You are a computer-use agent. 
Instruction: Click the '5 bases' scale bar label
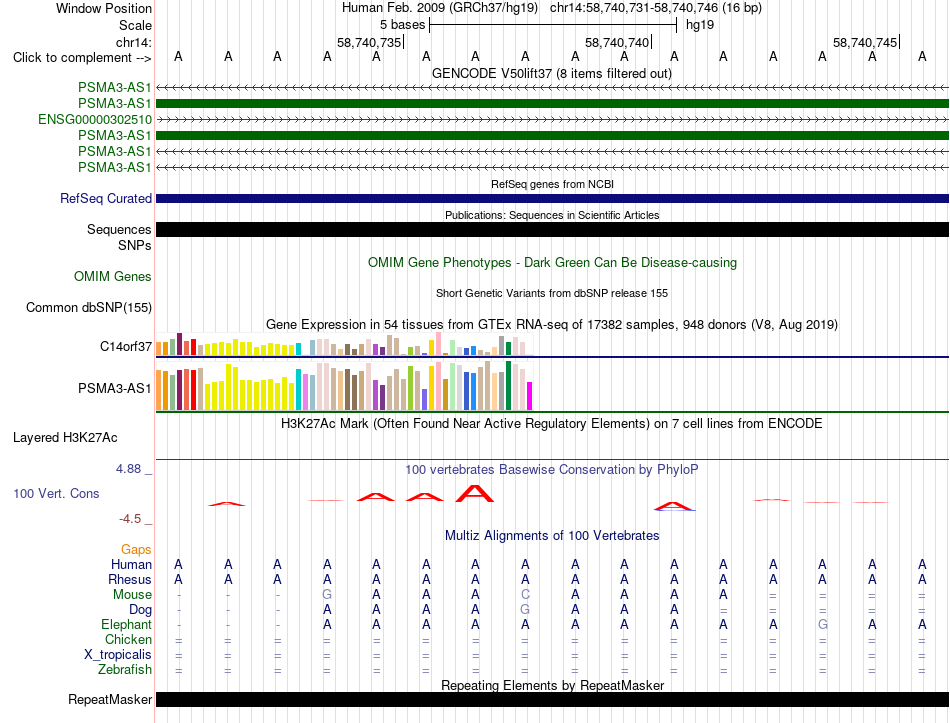402,25
